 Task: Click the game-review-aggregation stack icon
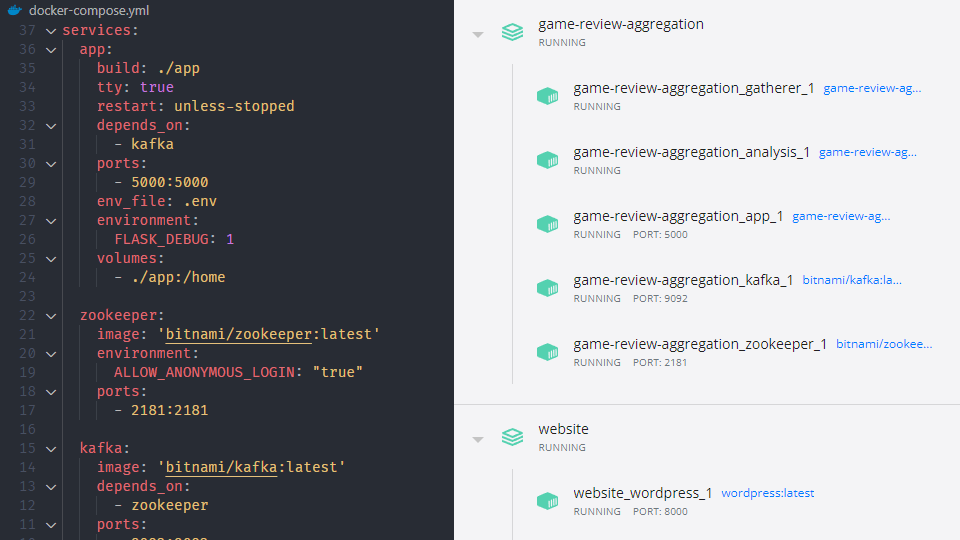coord(512,32)
